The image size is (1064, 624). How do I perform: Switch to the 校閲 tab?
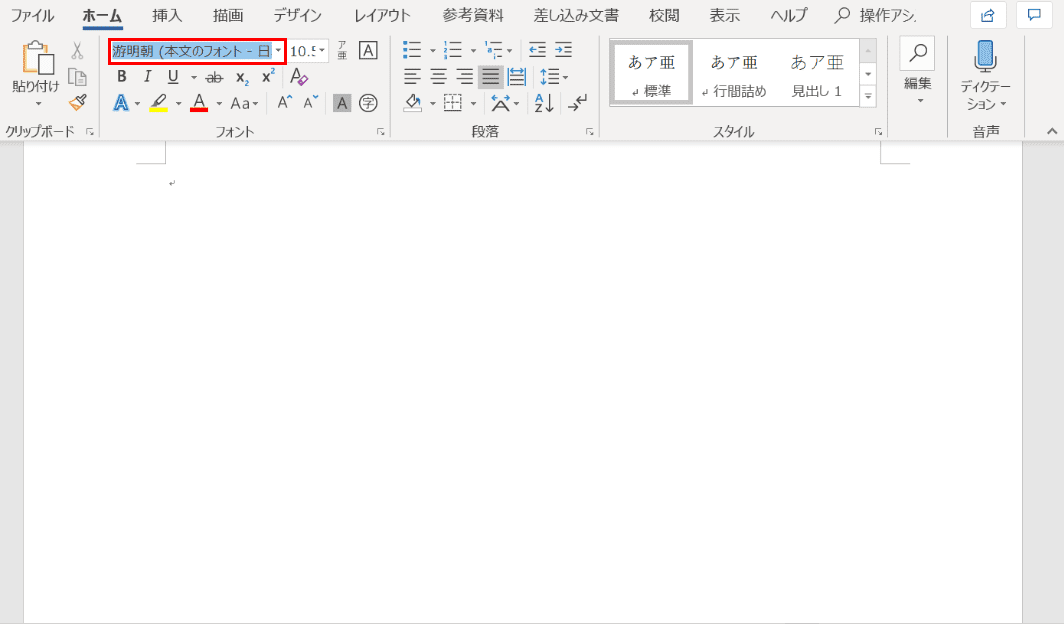(x=664, y=15)
